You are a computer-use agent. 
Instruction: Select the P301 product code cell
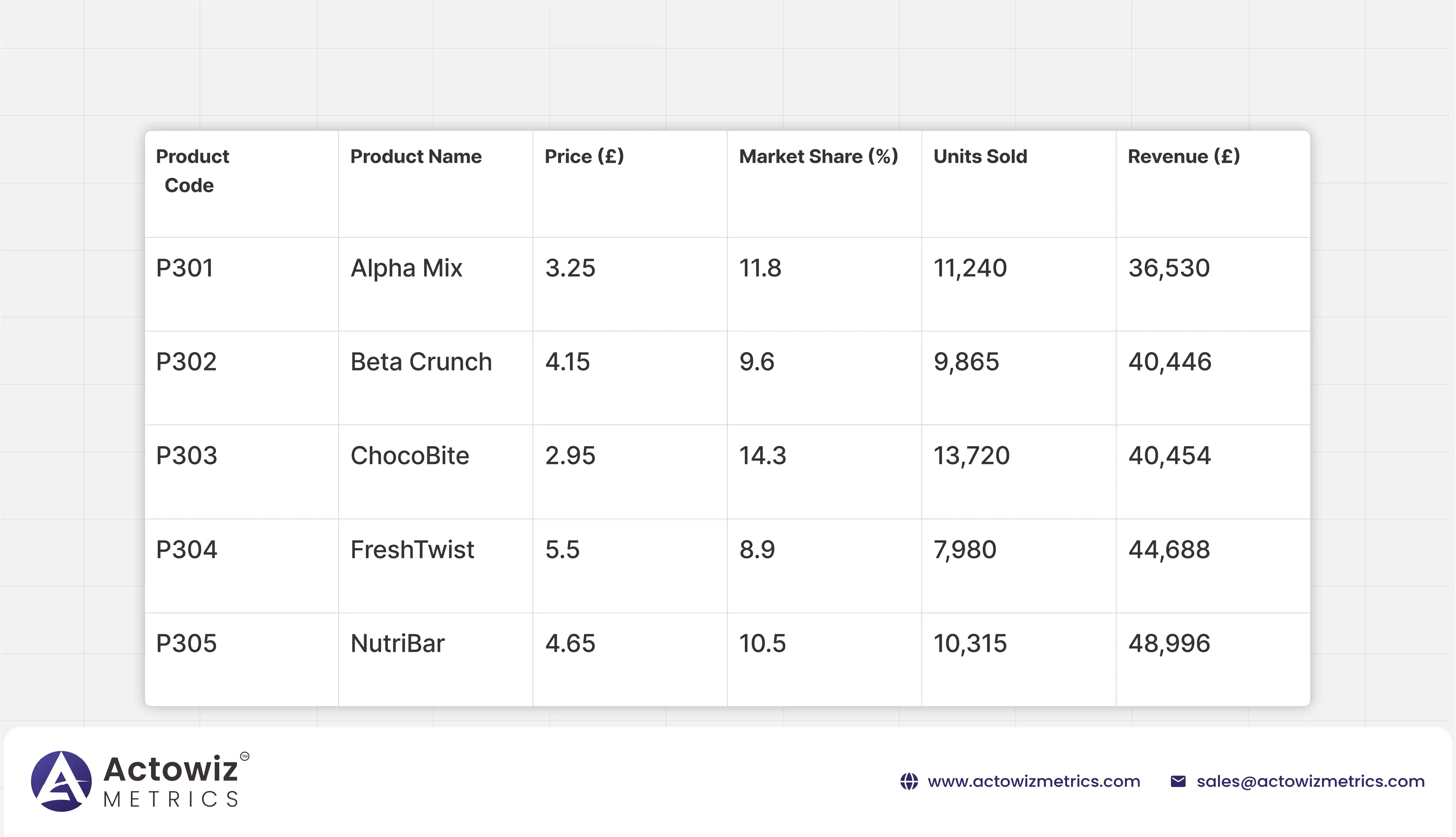coord(185,268)
